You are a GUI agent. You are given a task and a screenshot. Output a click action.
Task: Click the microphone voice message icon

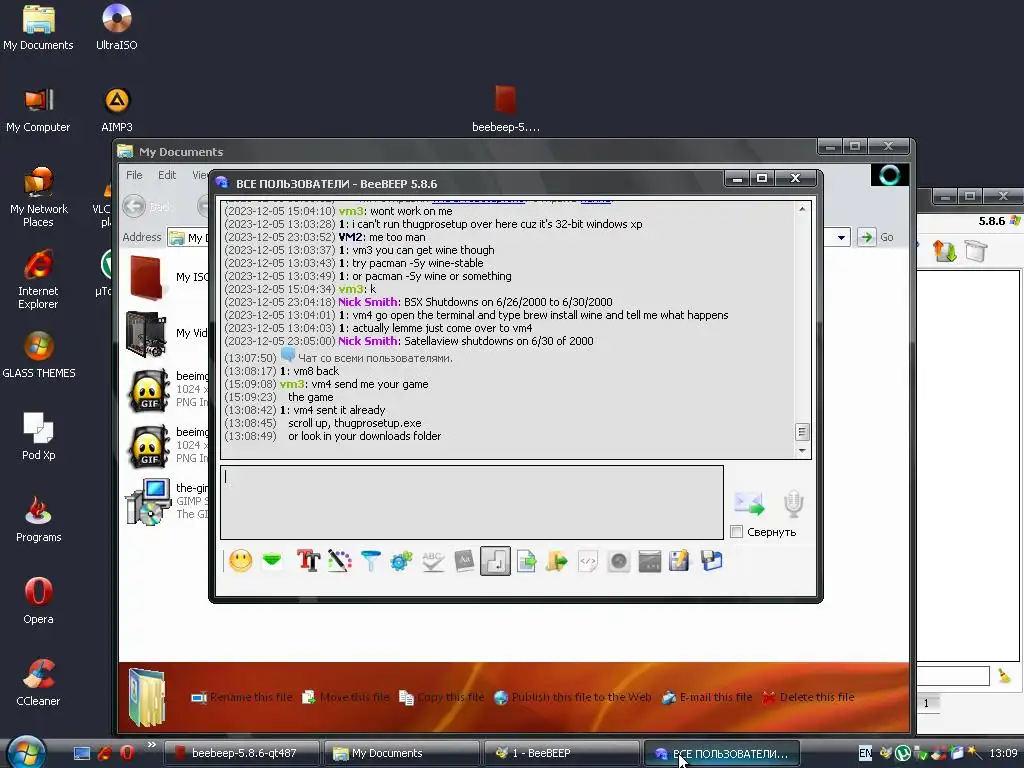[793, 503]
